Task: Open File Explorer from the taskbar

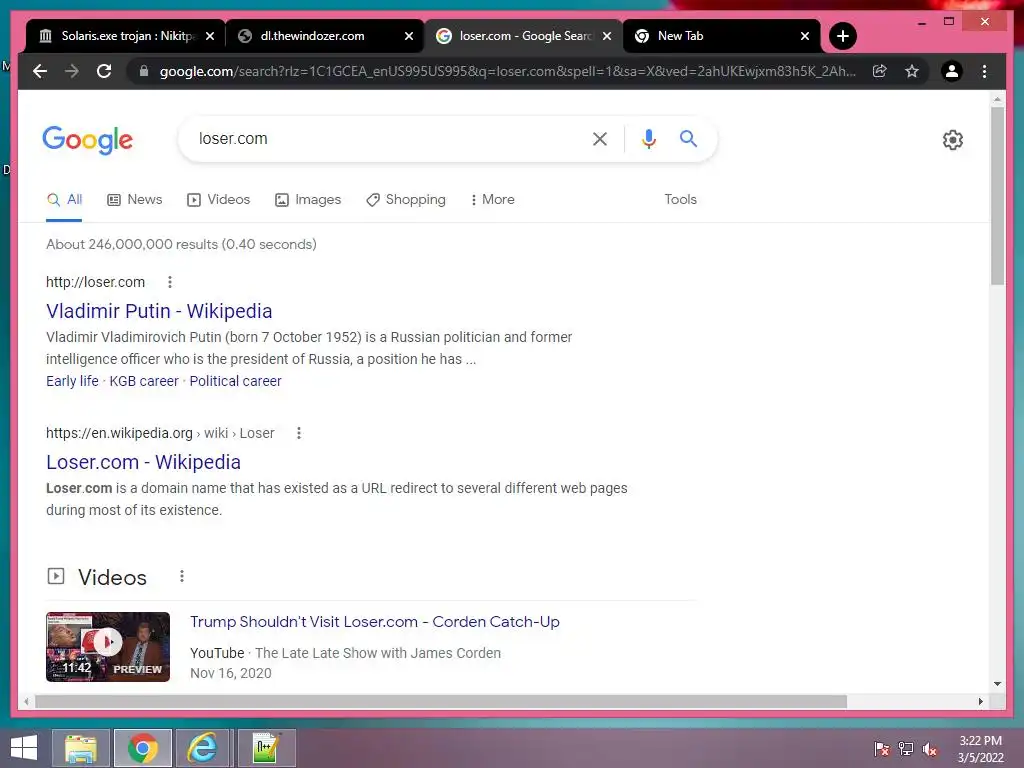Action: tap(80, 748)
